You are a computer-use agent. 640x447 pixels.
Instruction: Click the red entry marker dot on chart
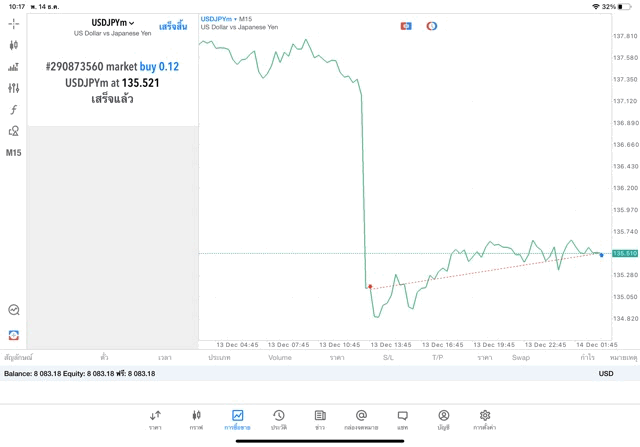click(x=370, y=287)
